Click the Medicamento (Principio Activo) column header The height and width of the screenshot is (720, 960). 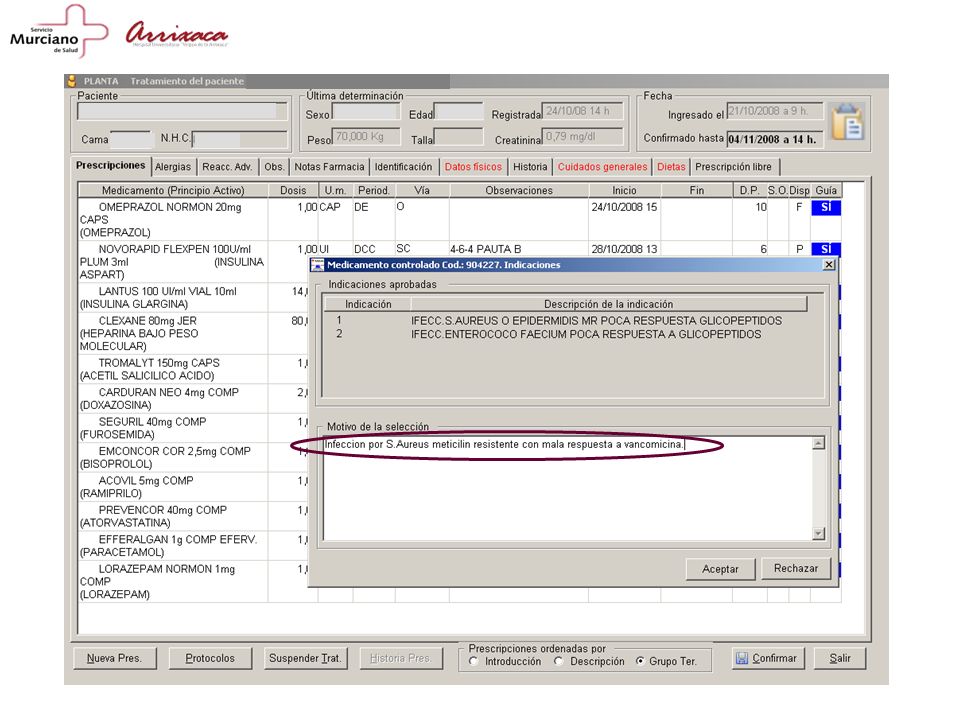pyautogui.click(x=173, y=190)
